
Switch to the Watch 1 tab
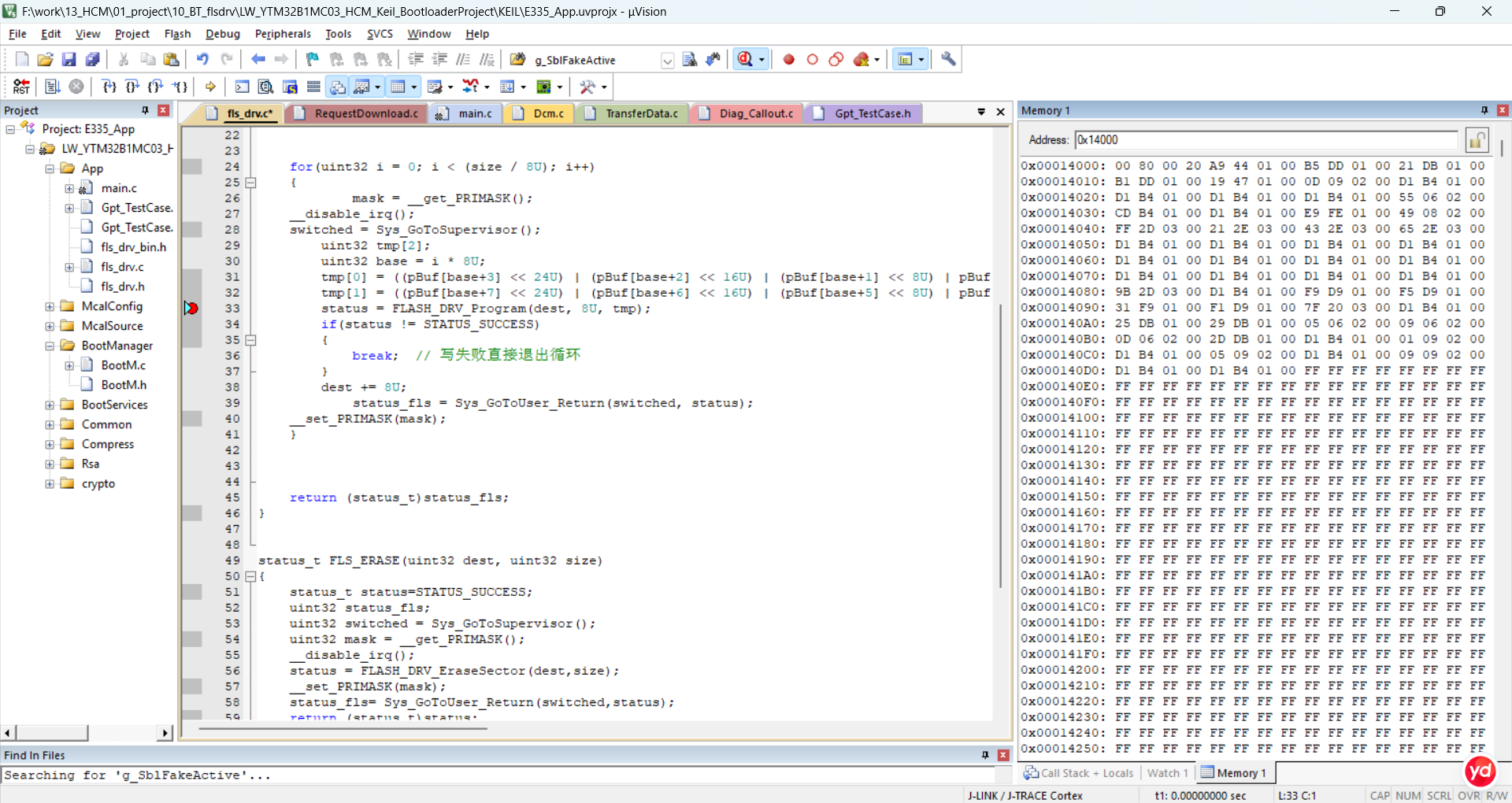tap(1167, 773)
